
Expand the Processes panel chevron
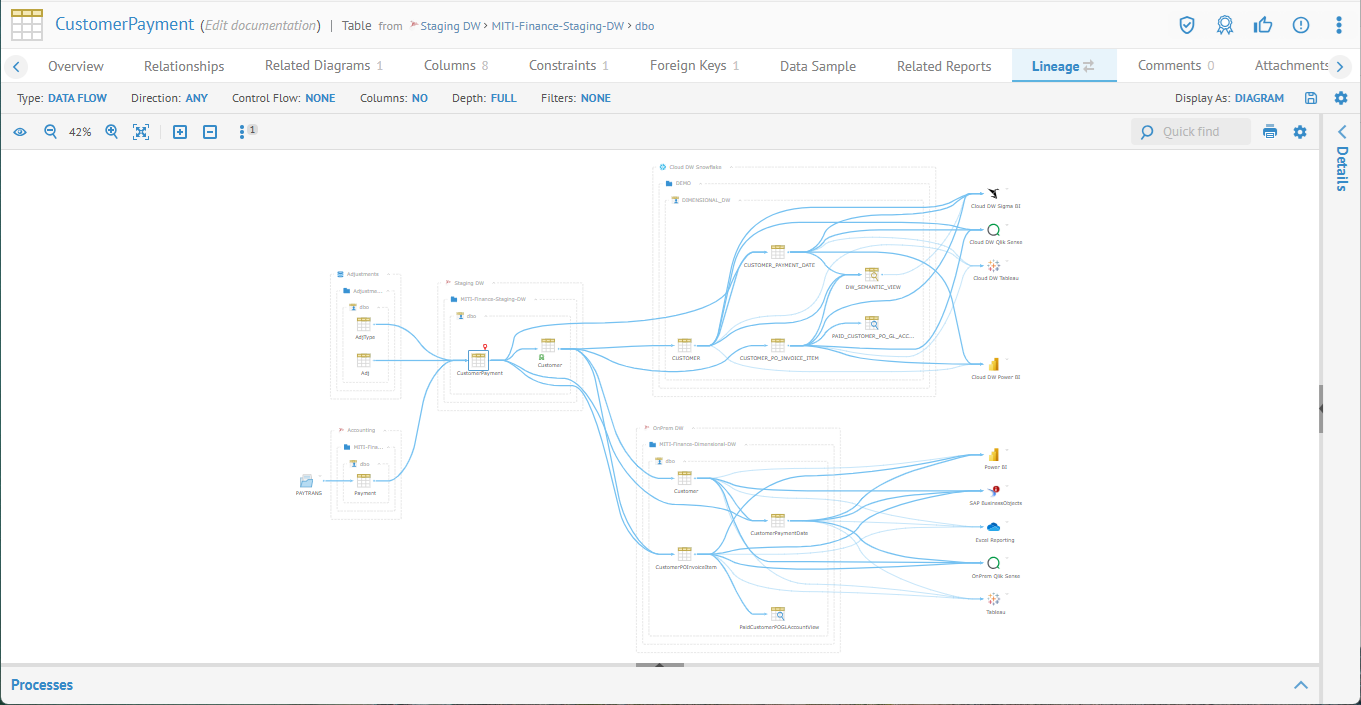pyautogui.click(x=1301, y=685)
